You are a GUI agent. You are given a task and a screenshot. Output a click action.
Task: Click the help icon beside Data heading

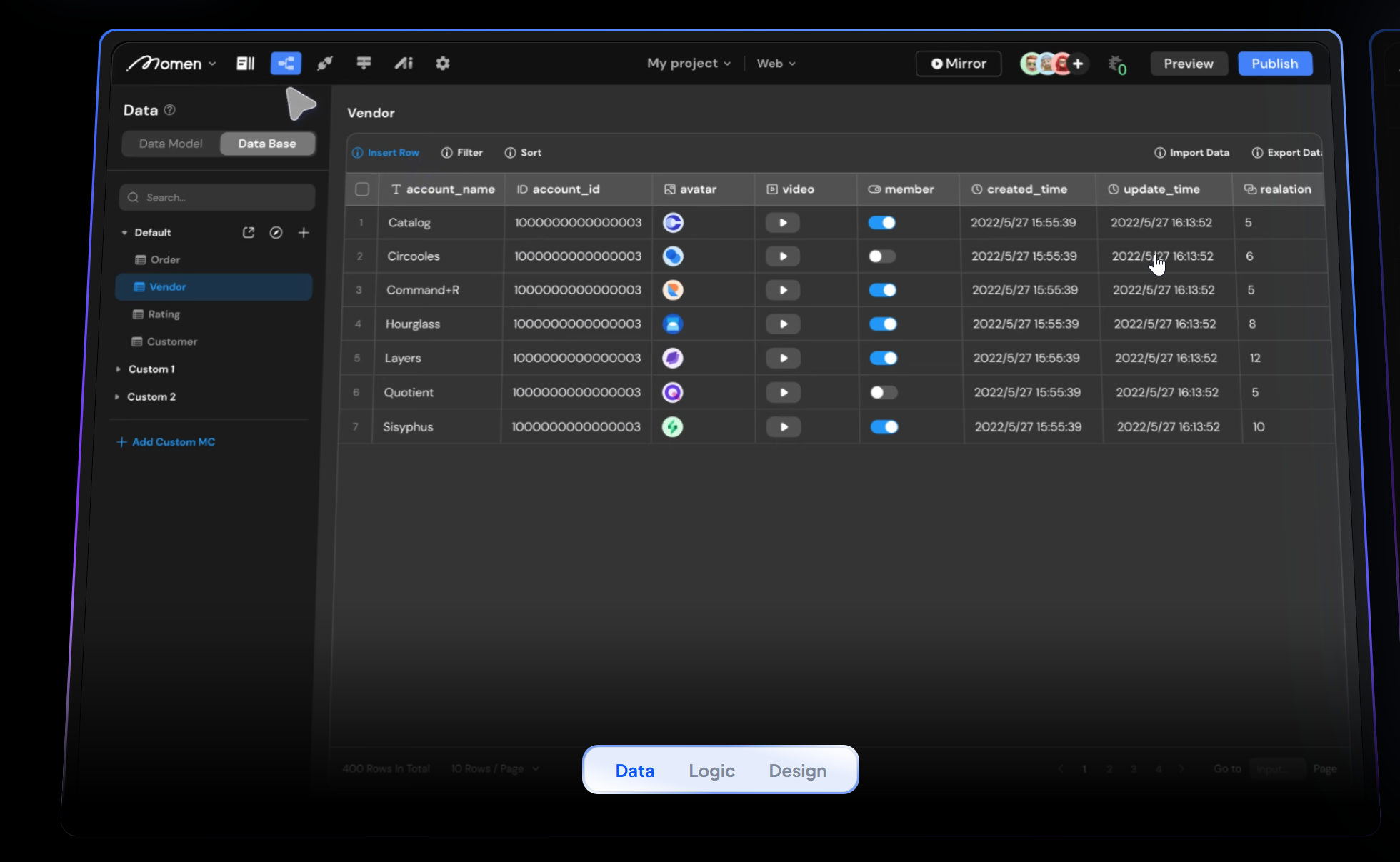click(x=170, y=110)
